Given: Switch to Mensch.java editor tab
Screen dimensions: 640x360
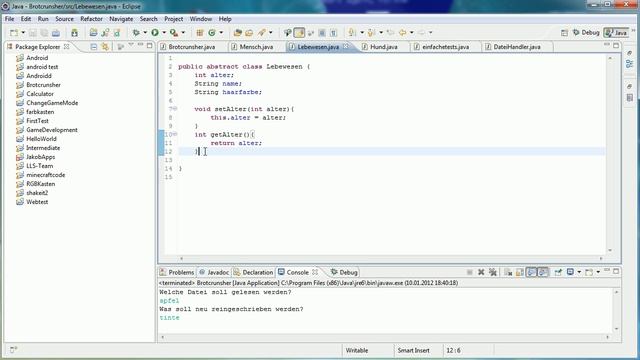Looking at the screenshot, I should (256, 47).
